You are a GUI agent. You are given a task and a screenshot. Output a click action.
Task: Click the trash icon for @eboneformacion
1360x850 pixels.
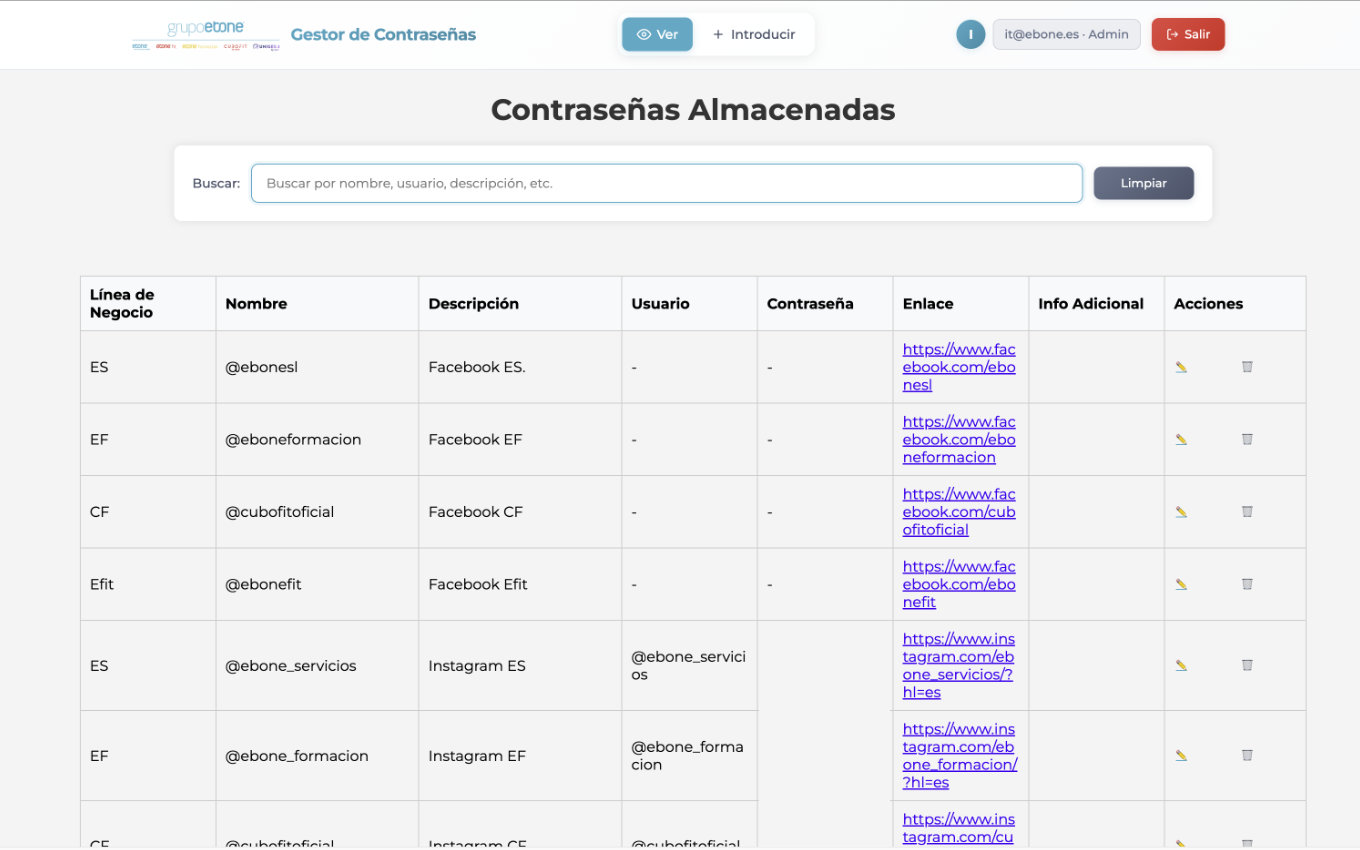click(x=1247, y=438)
